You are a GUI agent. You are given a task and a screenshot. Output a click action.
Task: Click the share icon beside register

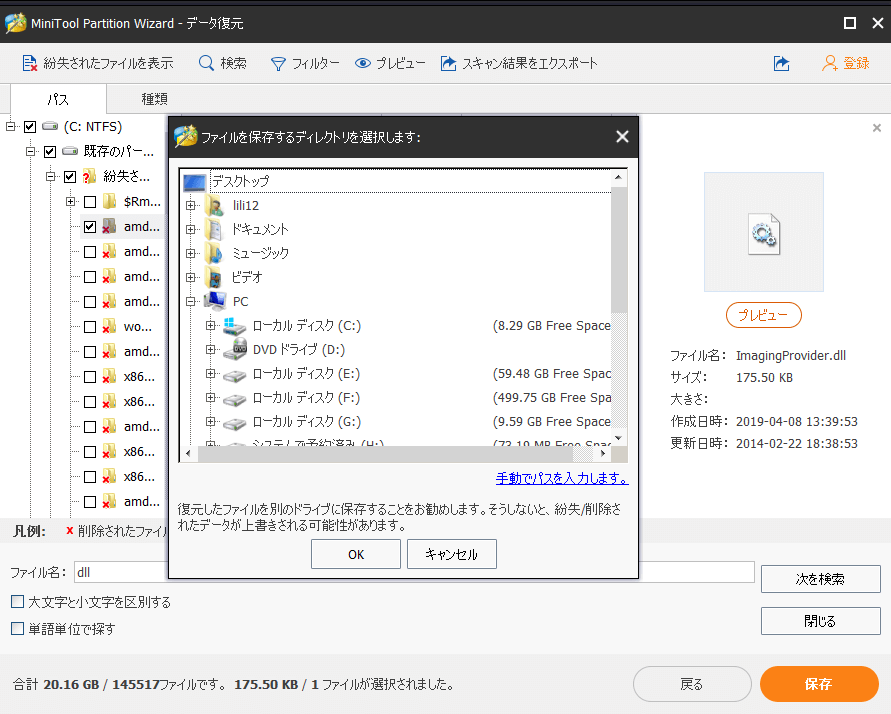click(781, 63)
